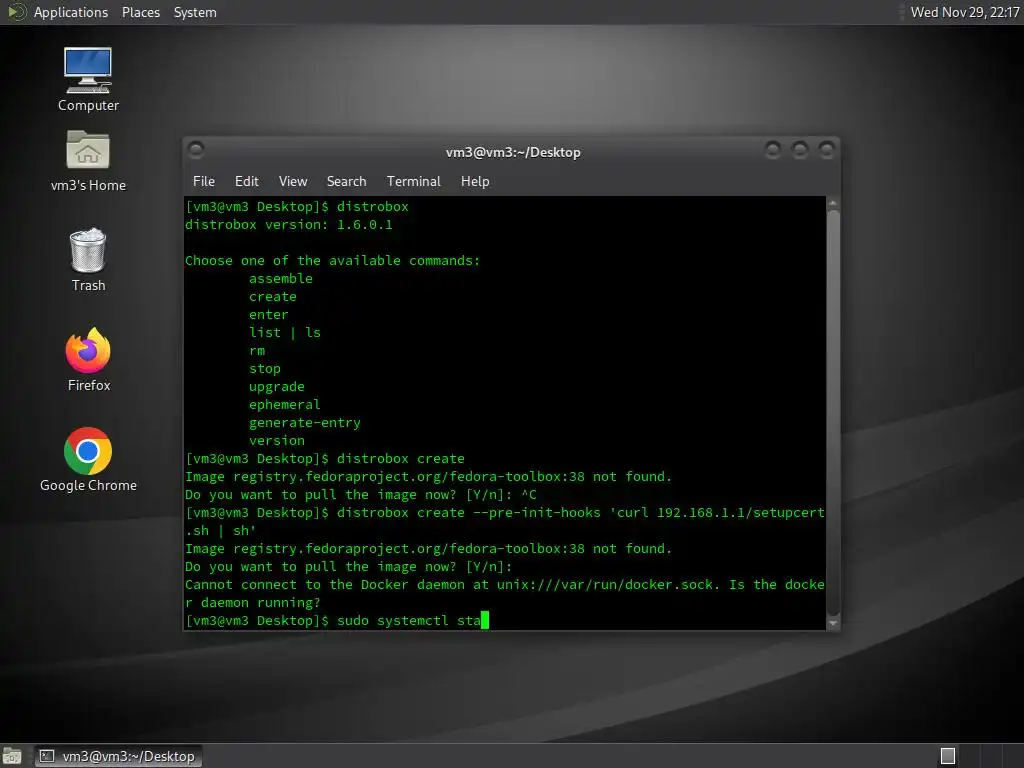Click the terminal scrollbar up arrow
Viewport: 1024px width, 768px height.
833,204
